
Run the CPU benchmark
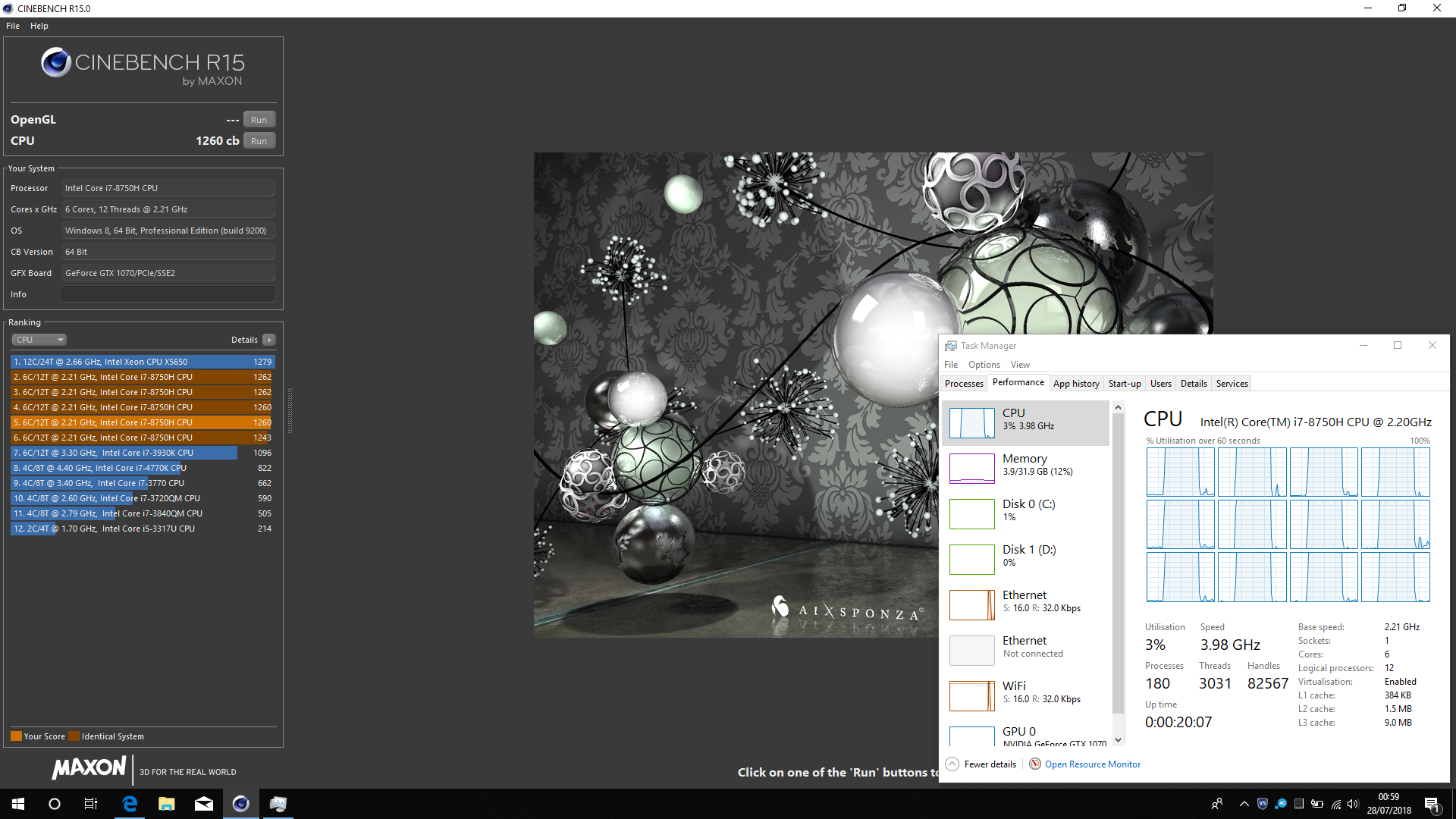coord(259,141)
